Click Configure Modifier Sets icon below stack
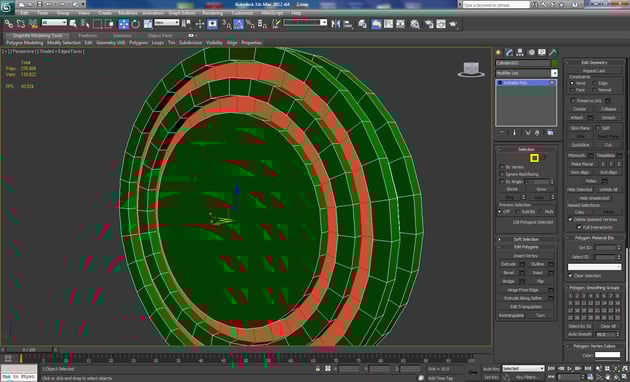Viewport: 630px width, 382px height. point(550,133)
